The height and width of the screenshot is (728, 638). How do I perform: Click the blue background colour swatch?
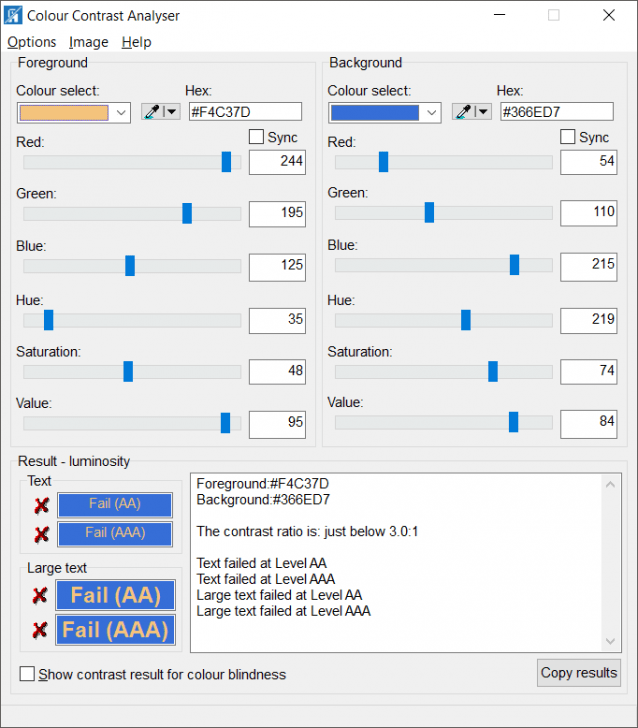(375, 112)
